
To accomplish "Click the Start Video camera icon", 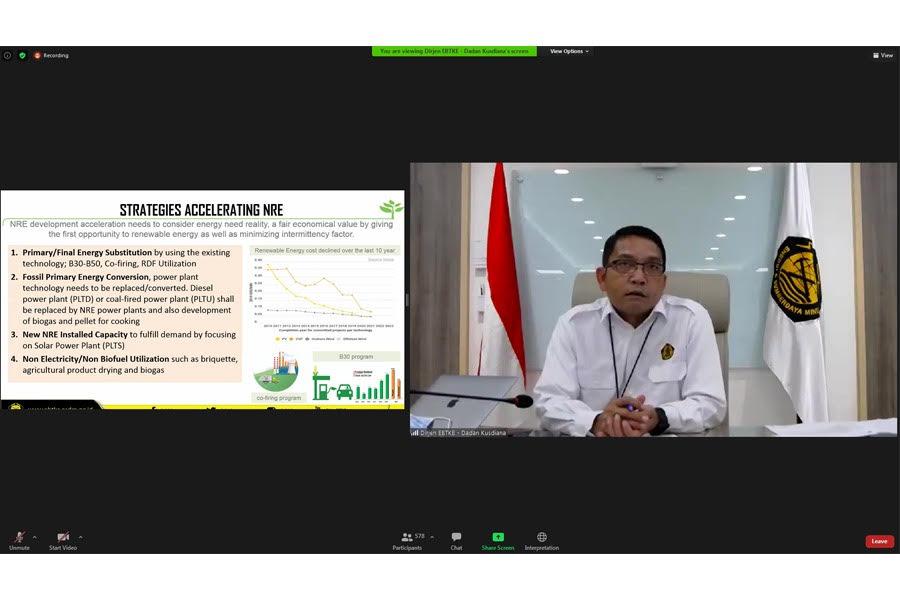I will pyautogui.click(x=62, y=536).
